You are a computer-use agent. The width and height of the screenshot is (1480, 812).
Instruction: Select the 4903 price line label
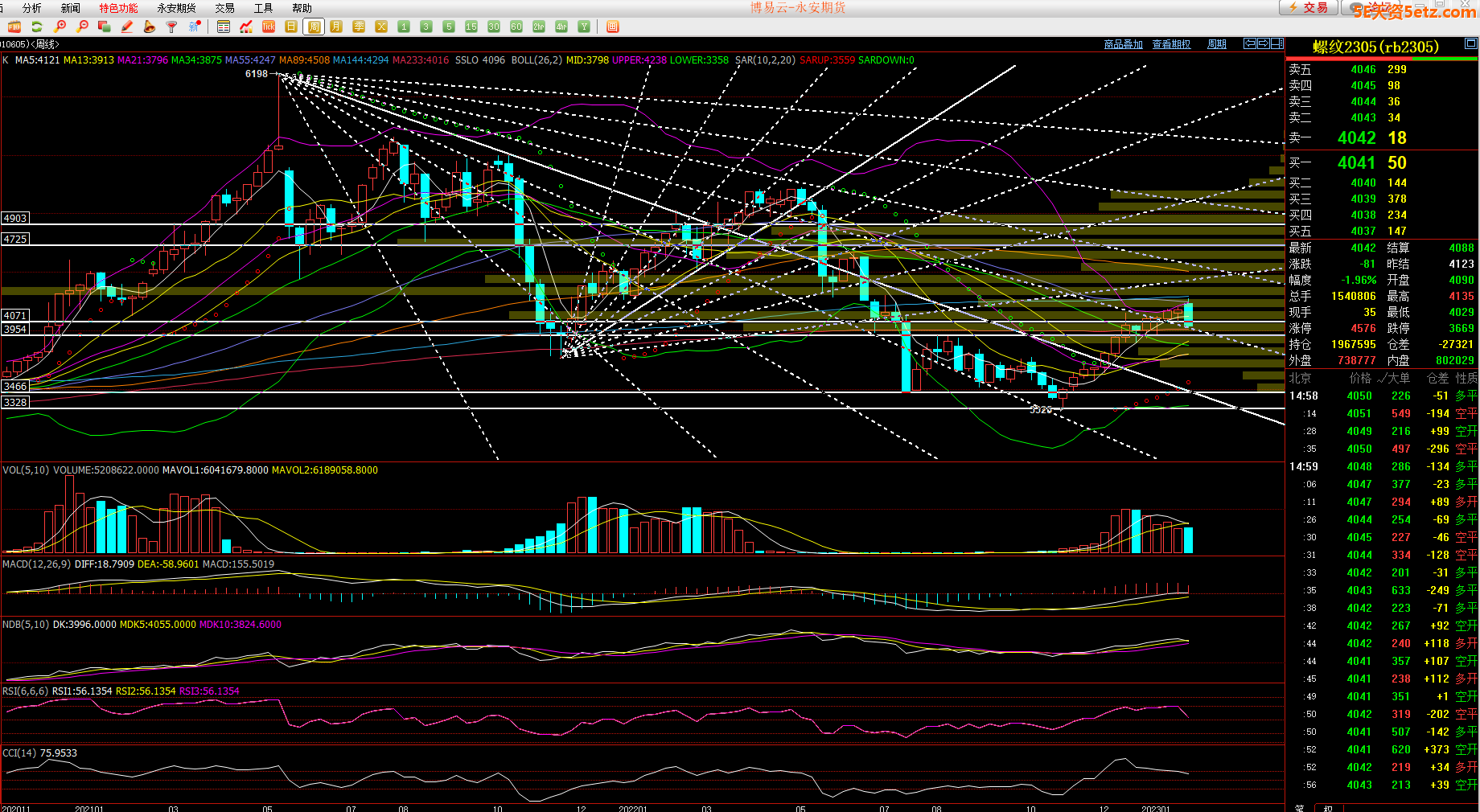[x=15, y=218]
